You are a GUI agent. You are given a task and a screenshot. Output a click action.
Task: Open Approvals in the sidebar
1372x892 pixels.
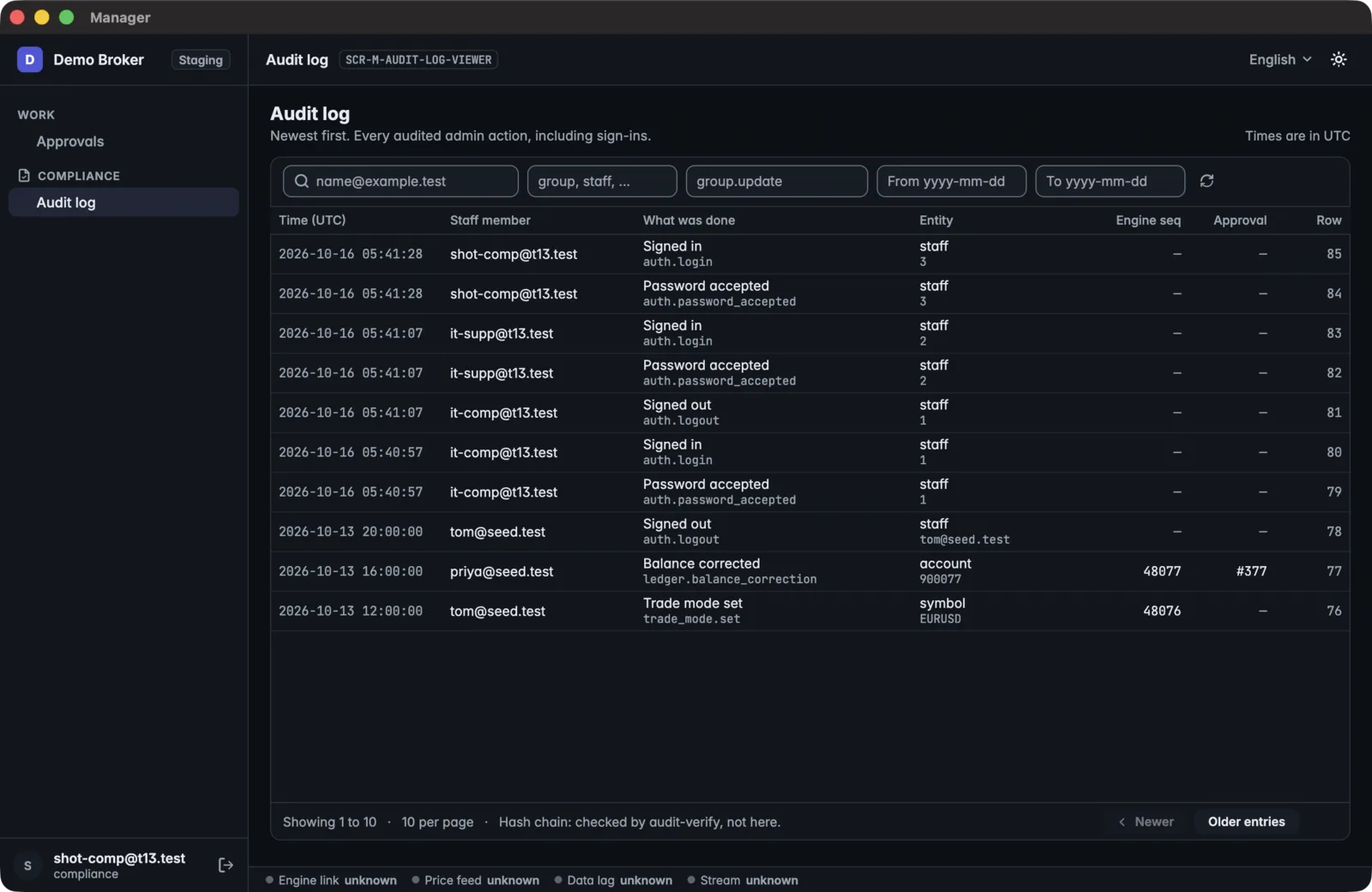[x=70, y=142]
